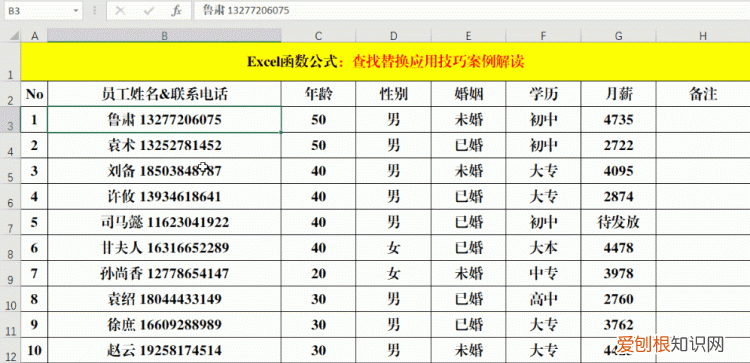The height and width of the screenshot is (363, 750).
Task: Click salary cell 2874
Action: click(x=618, y=196)
